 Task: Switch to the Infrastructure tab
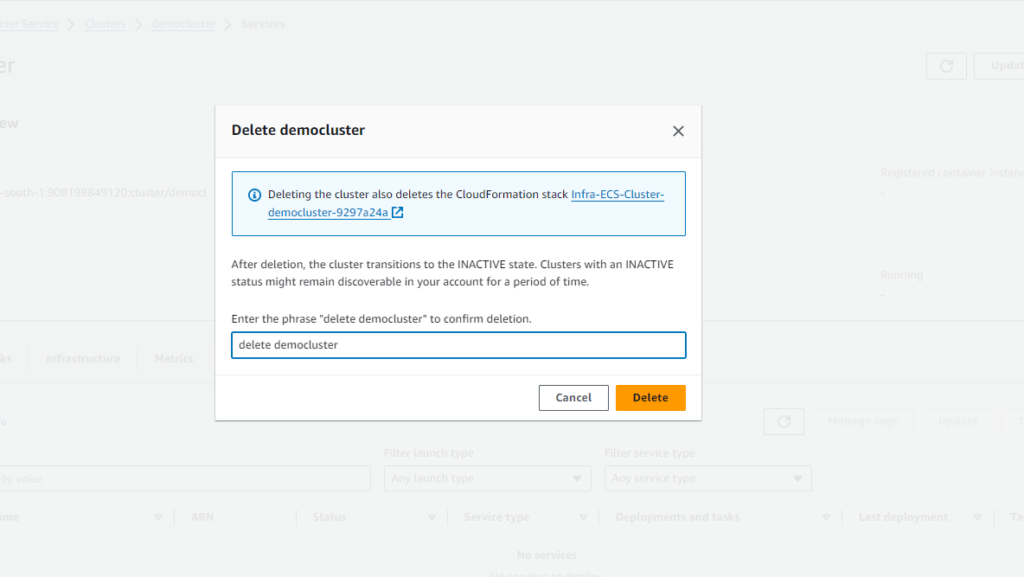(x=83, y=359)
